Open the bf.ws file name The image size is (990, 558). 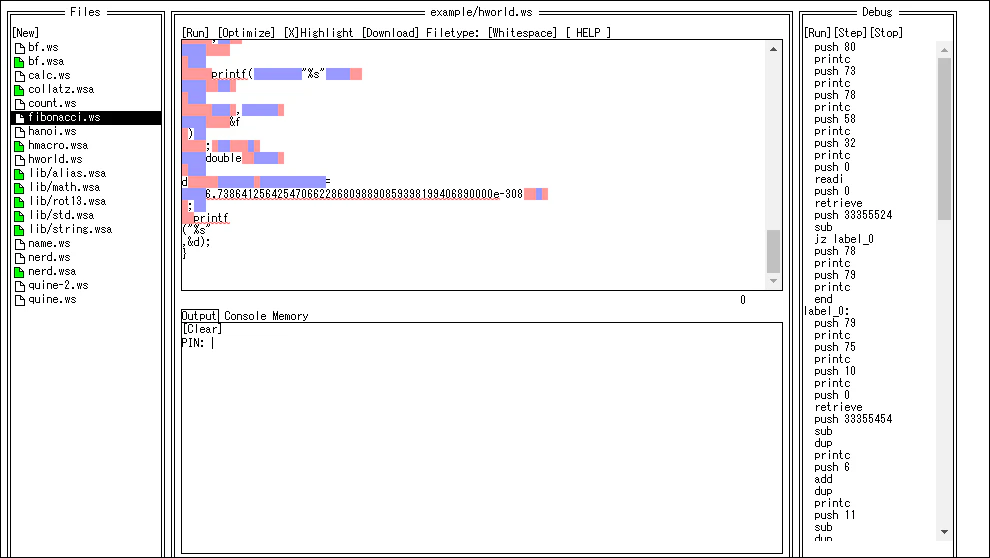click(43, 48)
